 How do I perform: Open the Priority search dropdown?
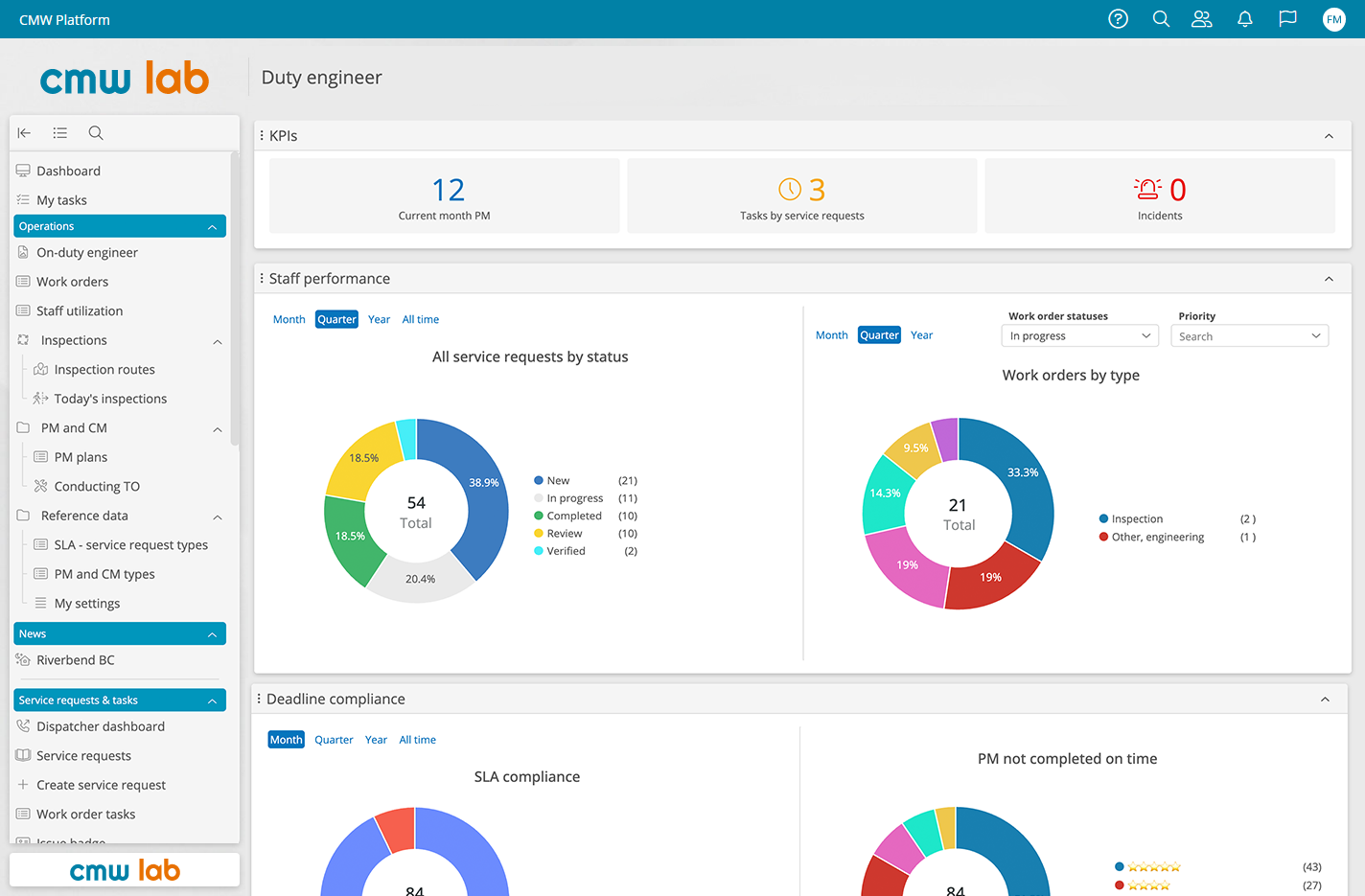pos(1249,336)
